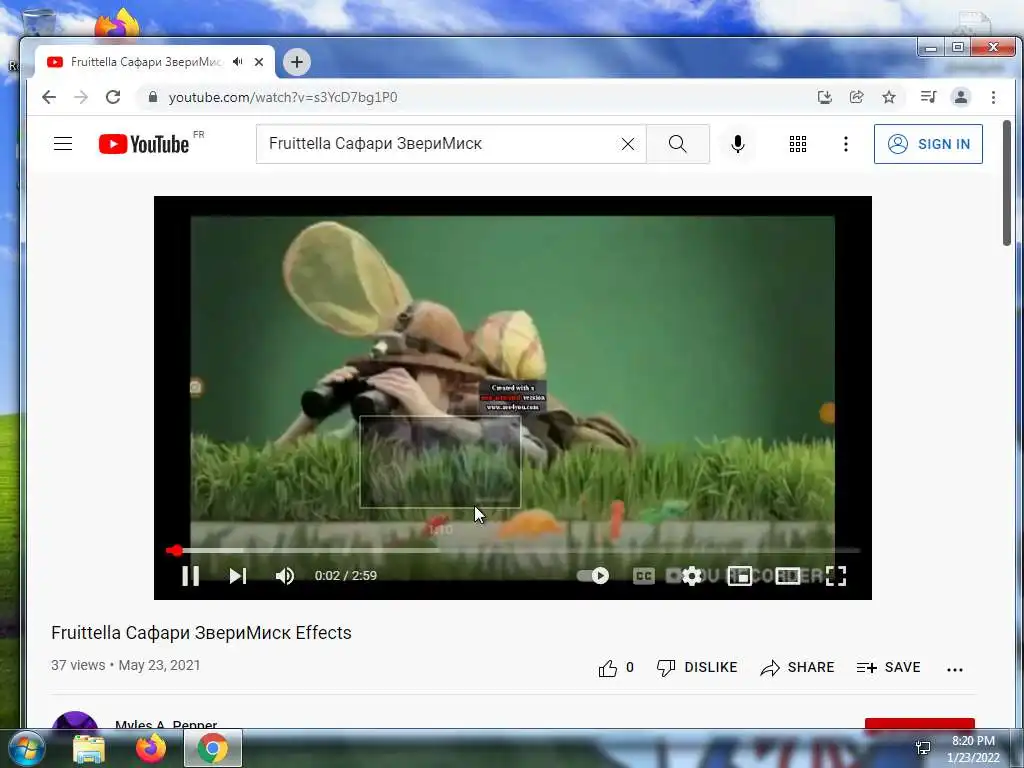Go forward in Chrome

tap(81, 97)
